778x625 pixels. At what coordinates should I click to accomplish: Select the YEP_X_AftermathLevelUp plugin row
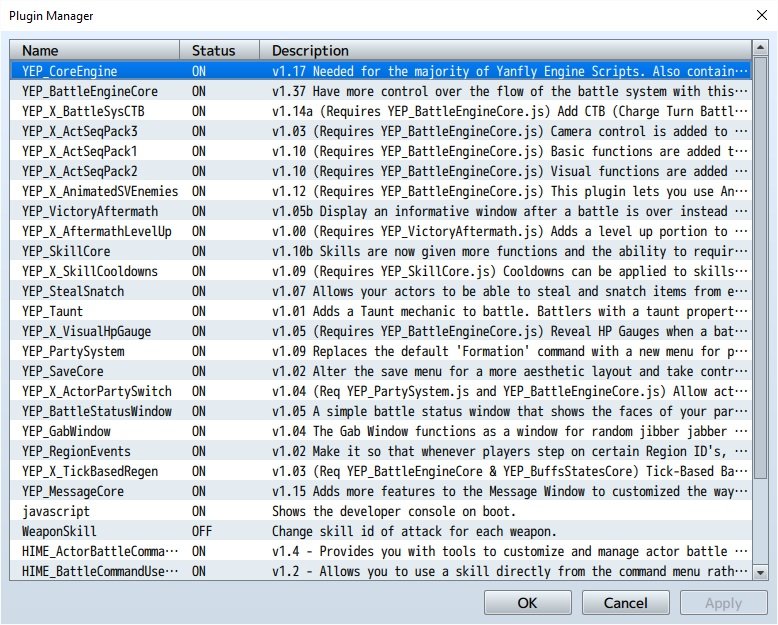coord(381,231)
